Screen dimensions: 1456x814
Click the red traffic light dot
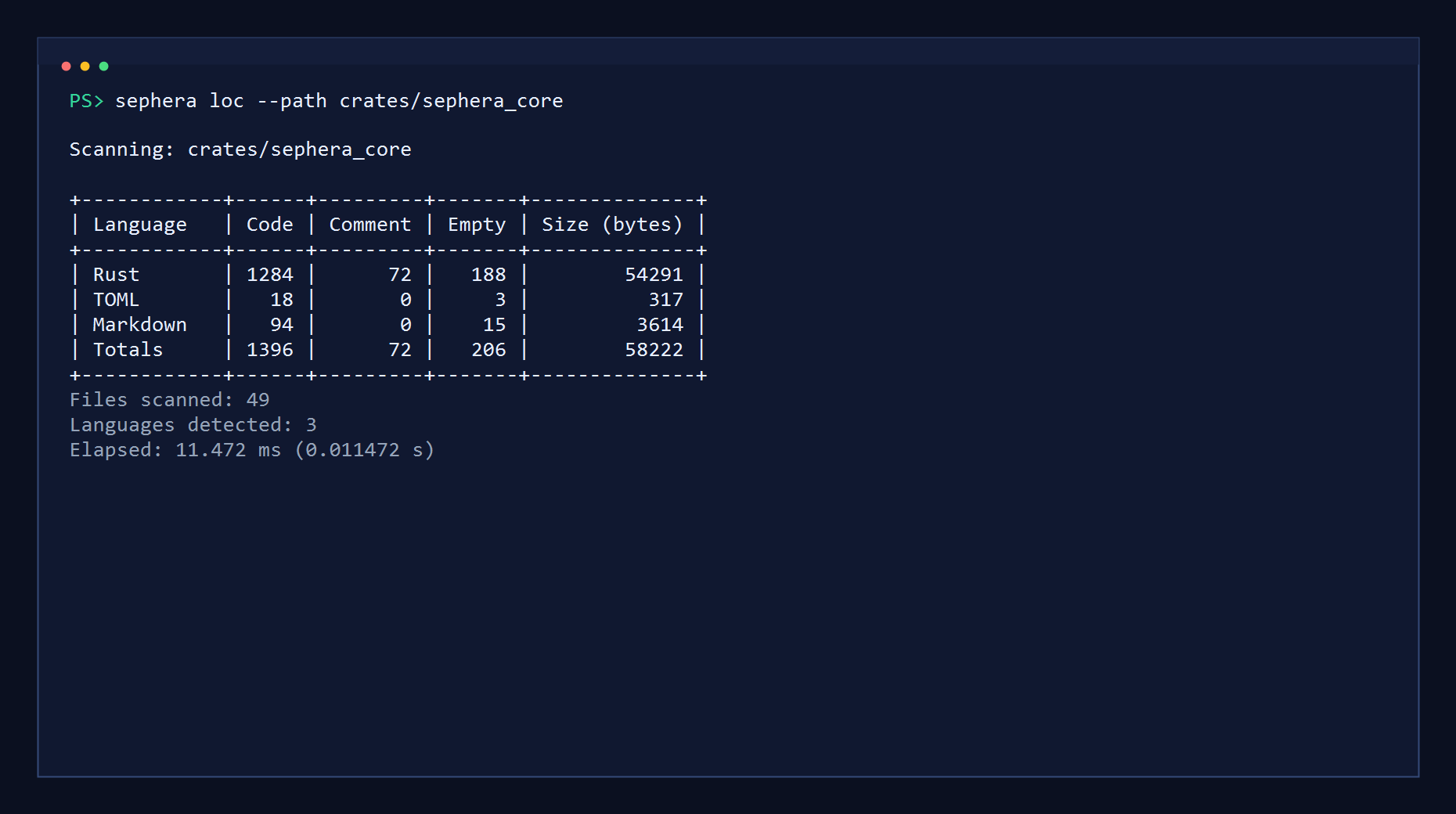pyautogui.click(x=66, y=67)
